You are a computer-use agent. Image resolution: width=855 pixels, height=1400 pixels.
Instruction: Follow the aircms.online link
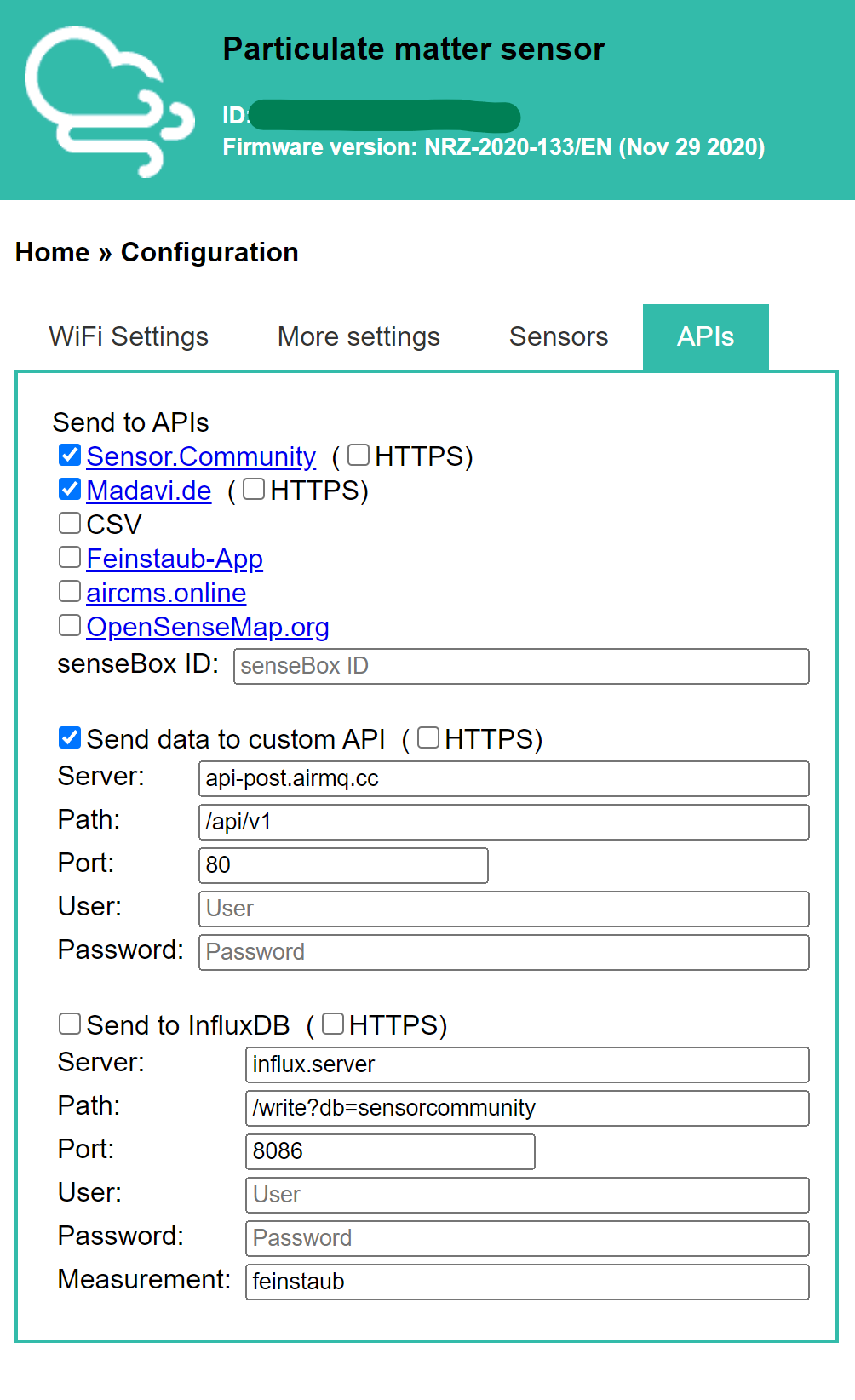[x=166, y=594]
